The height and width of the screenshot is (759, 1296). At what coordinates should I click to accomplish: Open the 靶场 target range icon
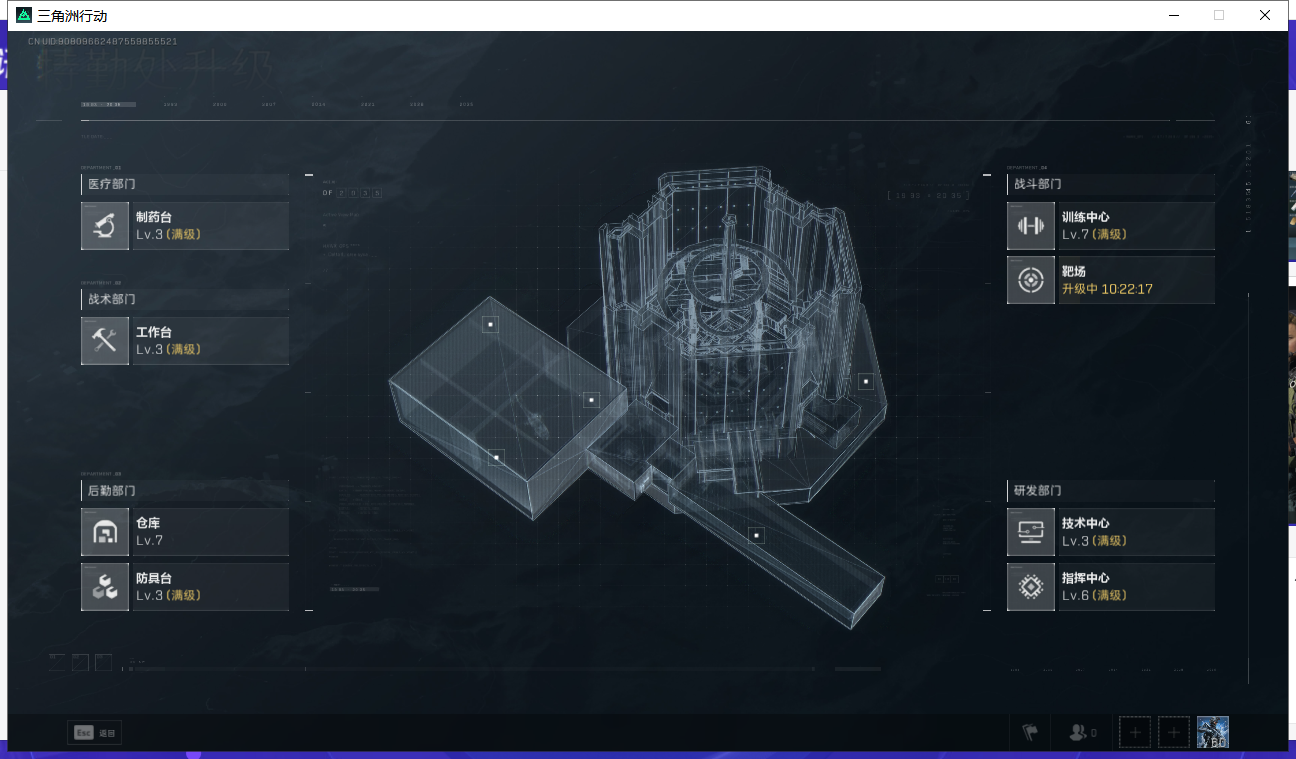coord(1031,280)
